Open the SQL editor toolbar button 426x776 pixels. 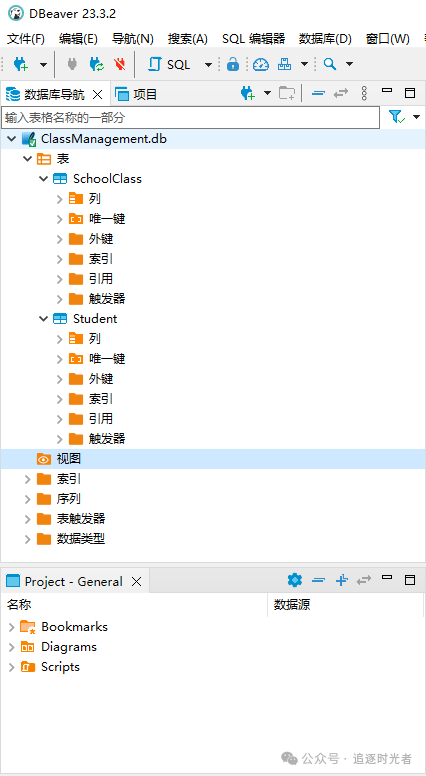(170, 64)
